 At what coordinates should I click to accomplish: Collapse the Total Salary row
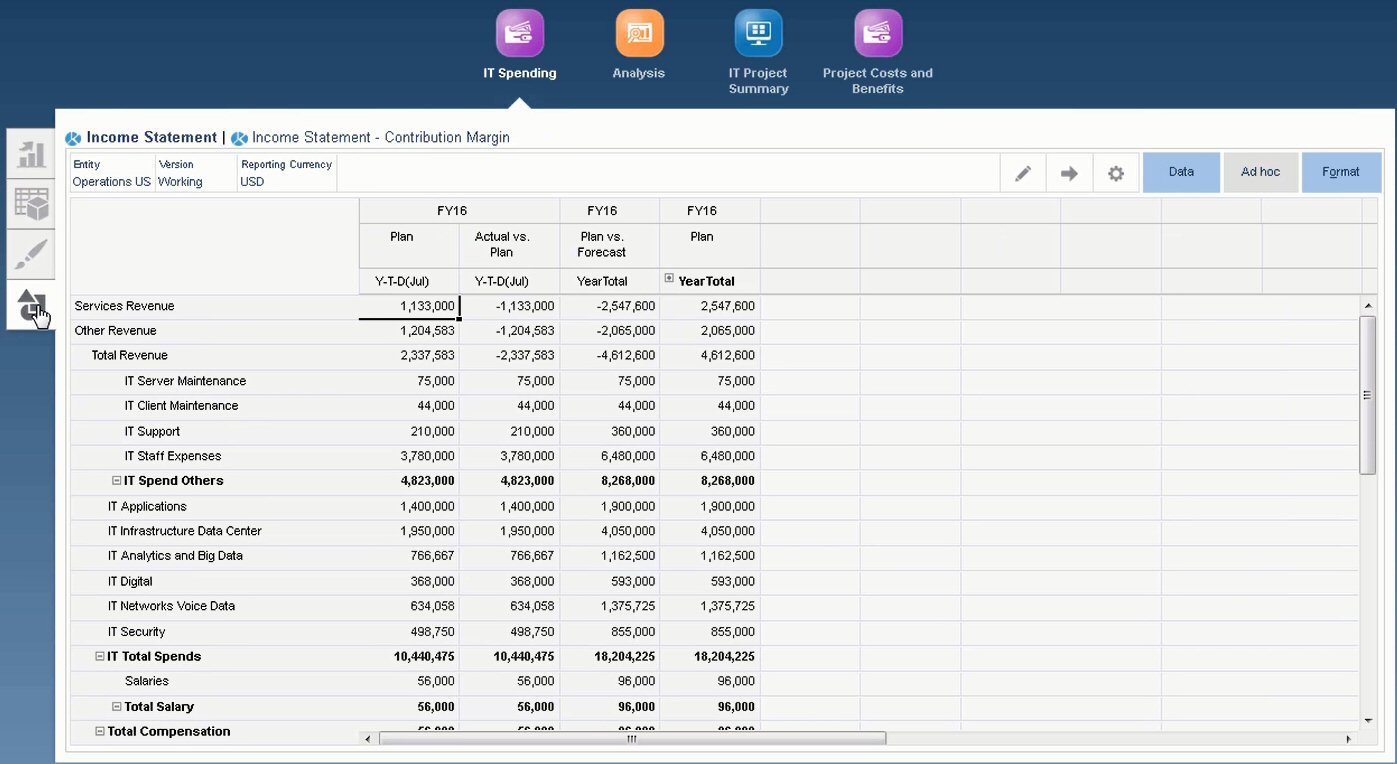click(x=117, y=707)
